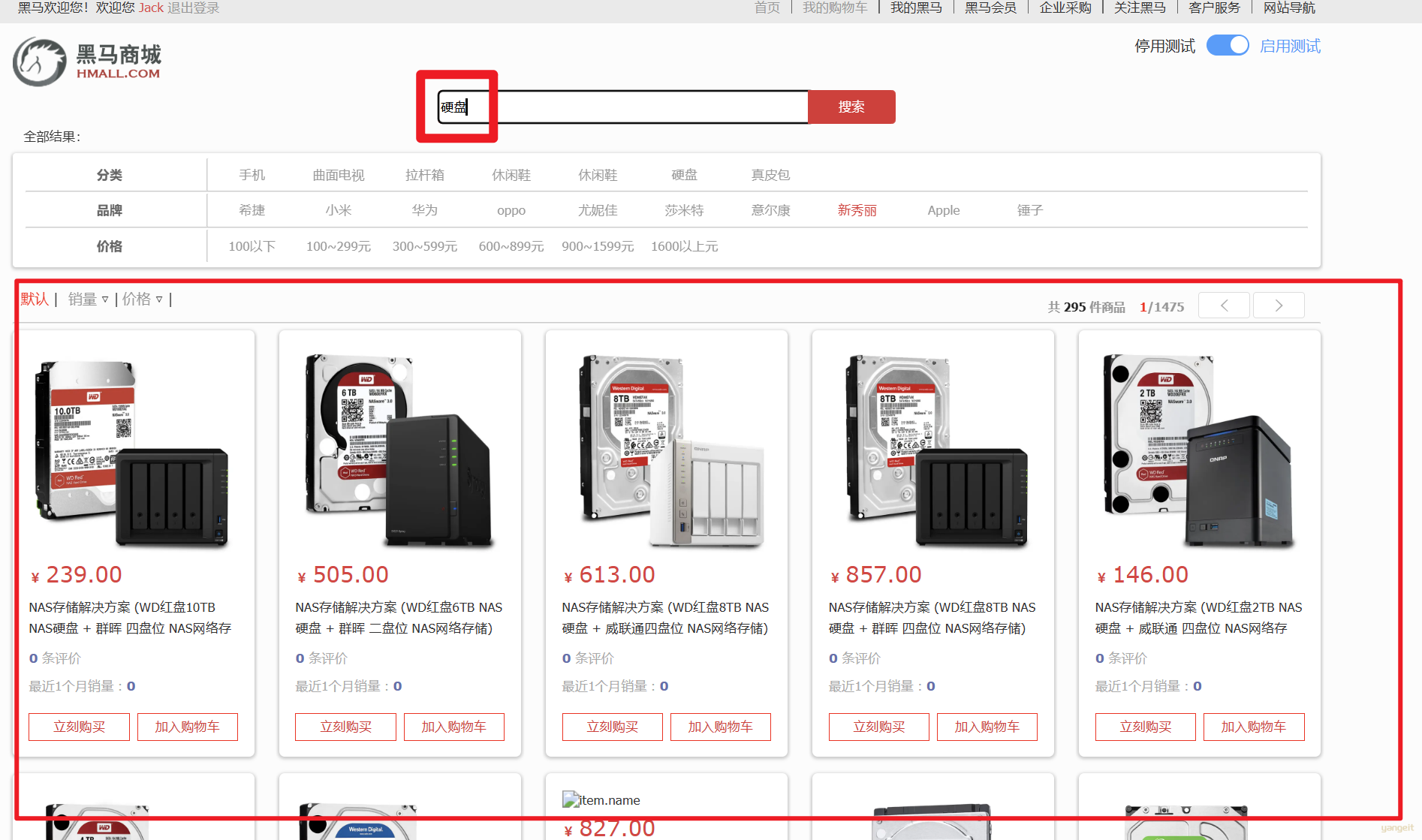Click broken item.name image placeholder
Viewport: 1422px width, 840px height.
click(x=601, y=800)
